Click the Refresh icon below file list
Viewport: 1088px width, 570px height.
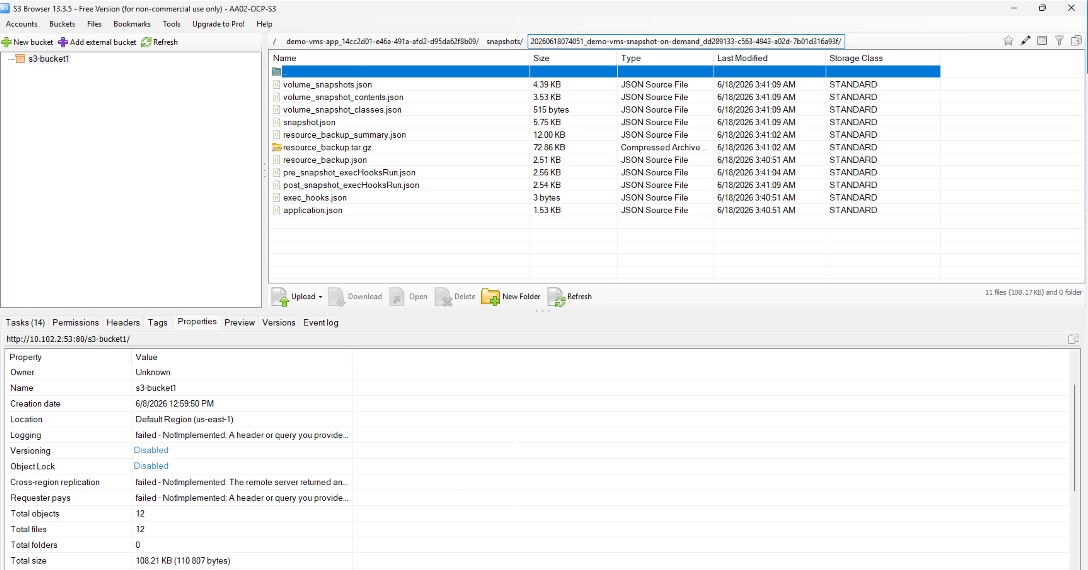point(556,297)
